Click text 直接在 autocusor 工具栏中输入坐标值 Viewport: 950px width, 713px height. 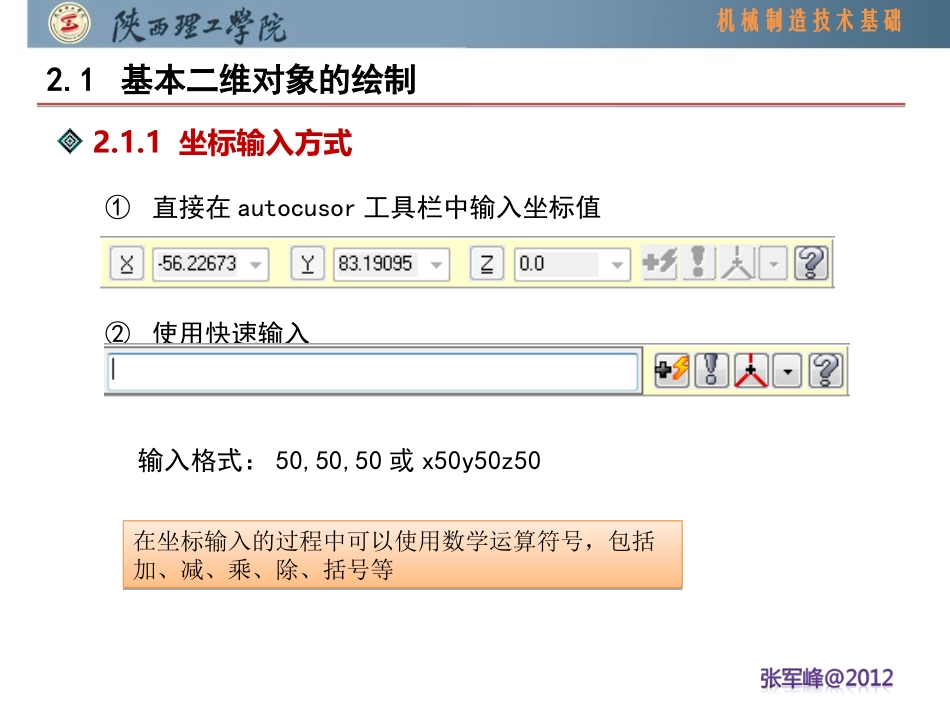(376, 208)
